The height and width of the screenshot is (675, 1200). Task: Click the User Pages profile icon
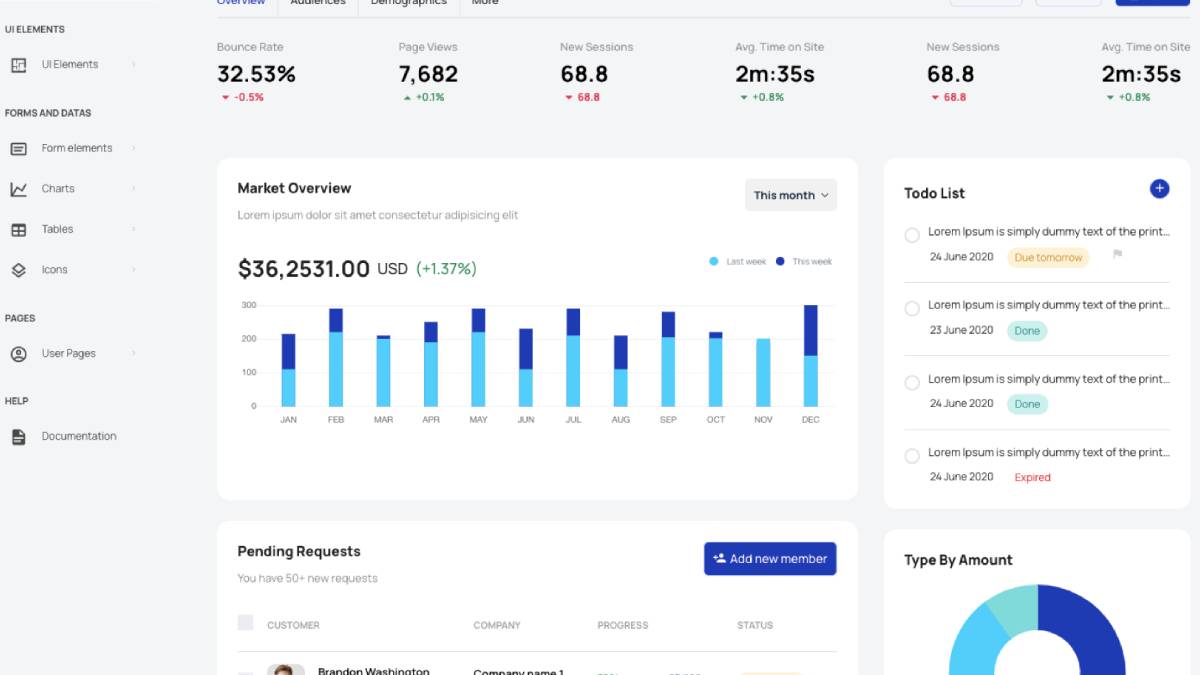(18, 354)
